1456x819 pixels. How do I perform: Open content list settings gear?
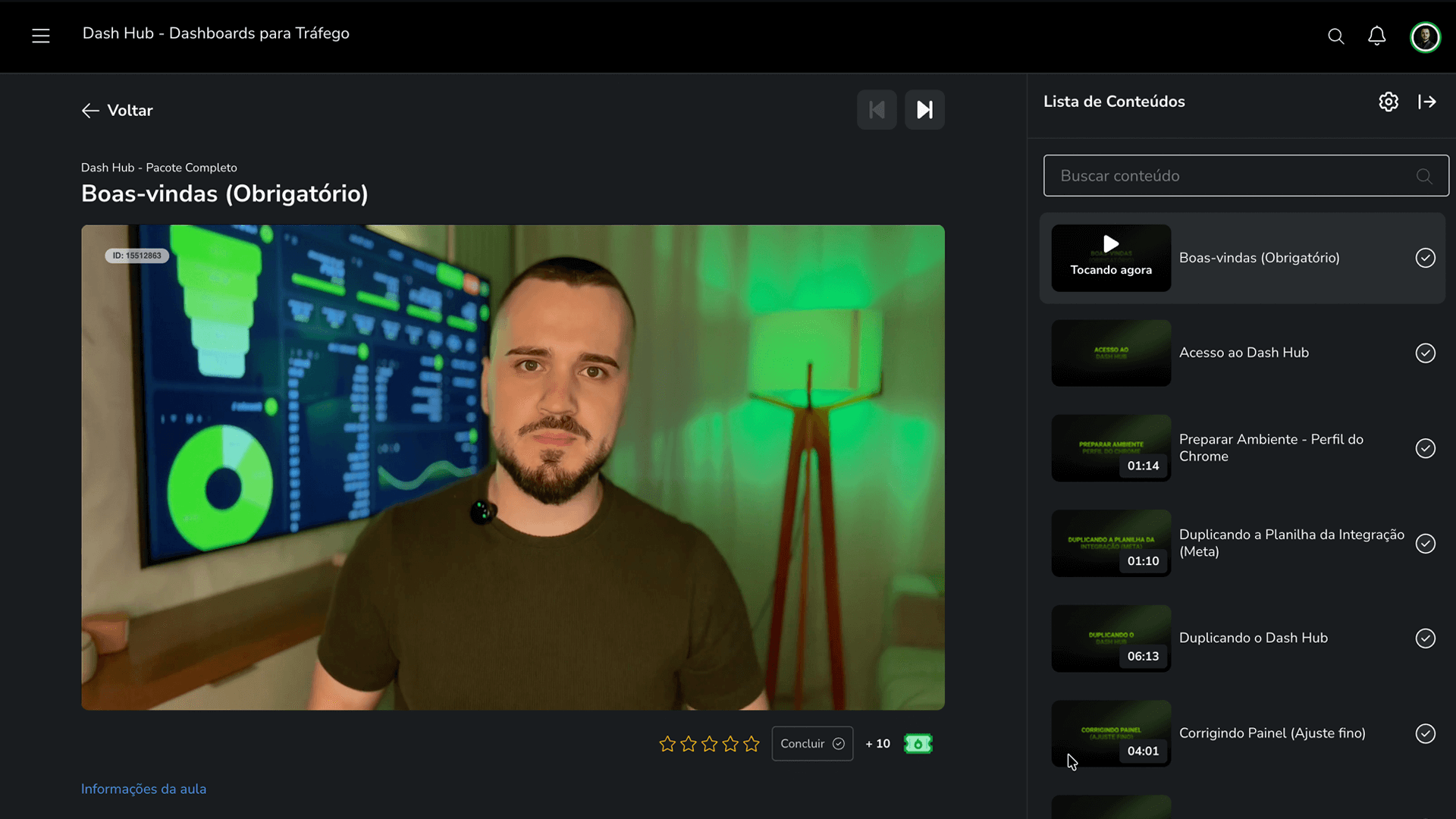[x=1388, y=102]
